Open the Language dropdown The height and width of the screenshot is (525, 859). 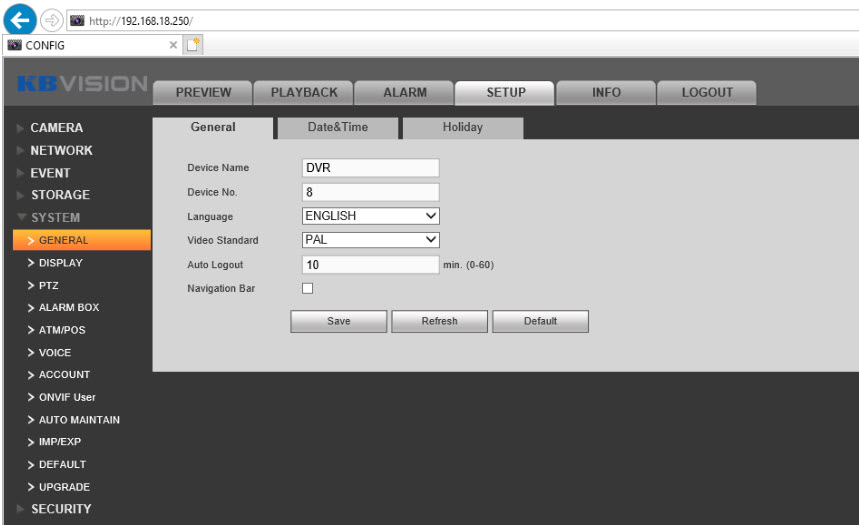point(371,215)
